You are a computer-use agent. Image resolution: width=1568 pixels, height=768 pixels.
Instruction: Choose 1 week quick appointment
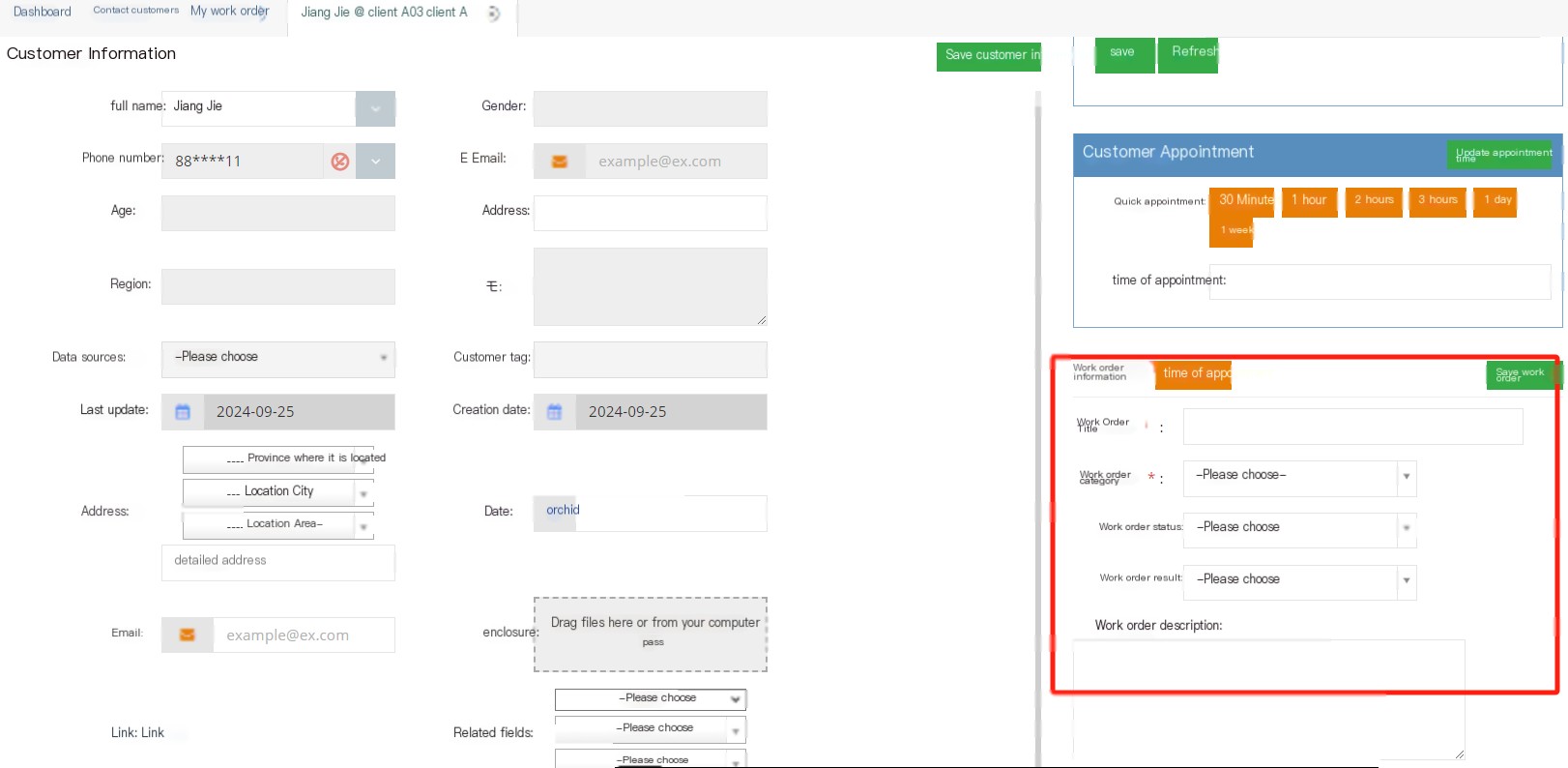[x=1231, y=232]
